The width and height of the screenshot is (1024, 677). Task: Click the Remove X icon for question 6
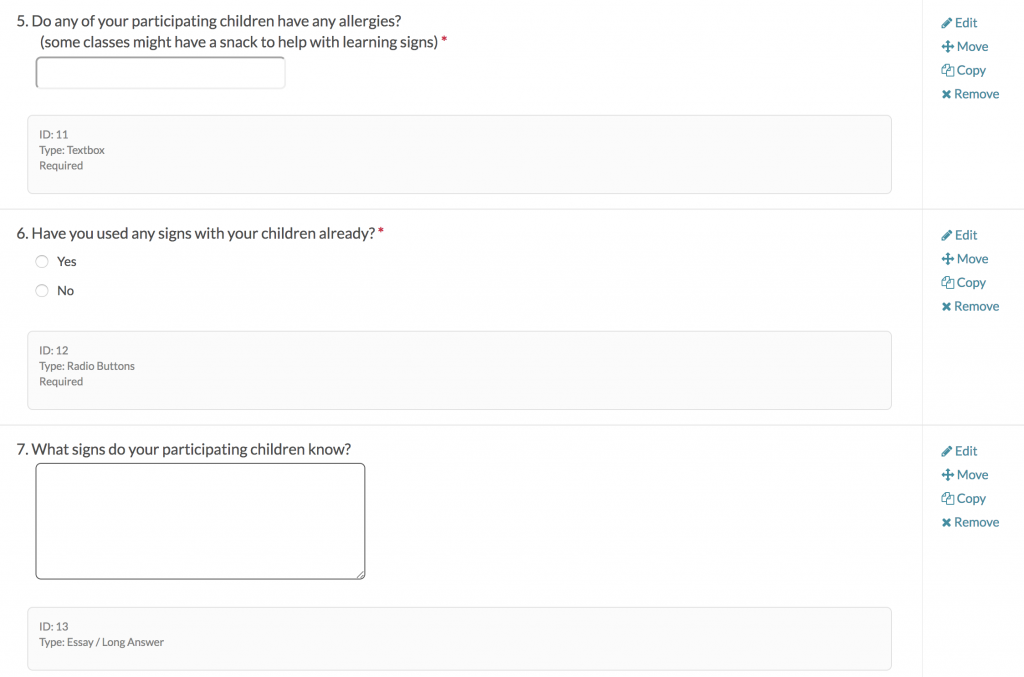[946, 307]
